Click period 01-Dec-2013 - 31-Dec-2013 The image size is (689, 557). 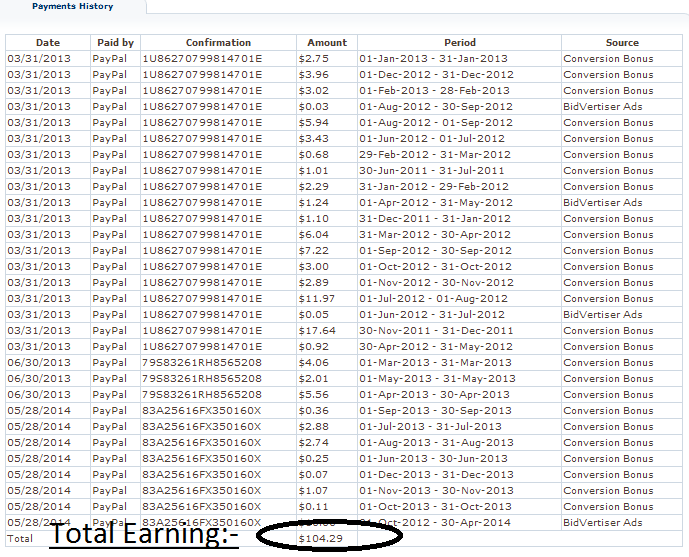[x=436, y=475]
